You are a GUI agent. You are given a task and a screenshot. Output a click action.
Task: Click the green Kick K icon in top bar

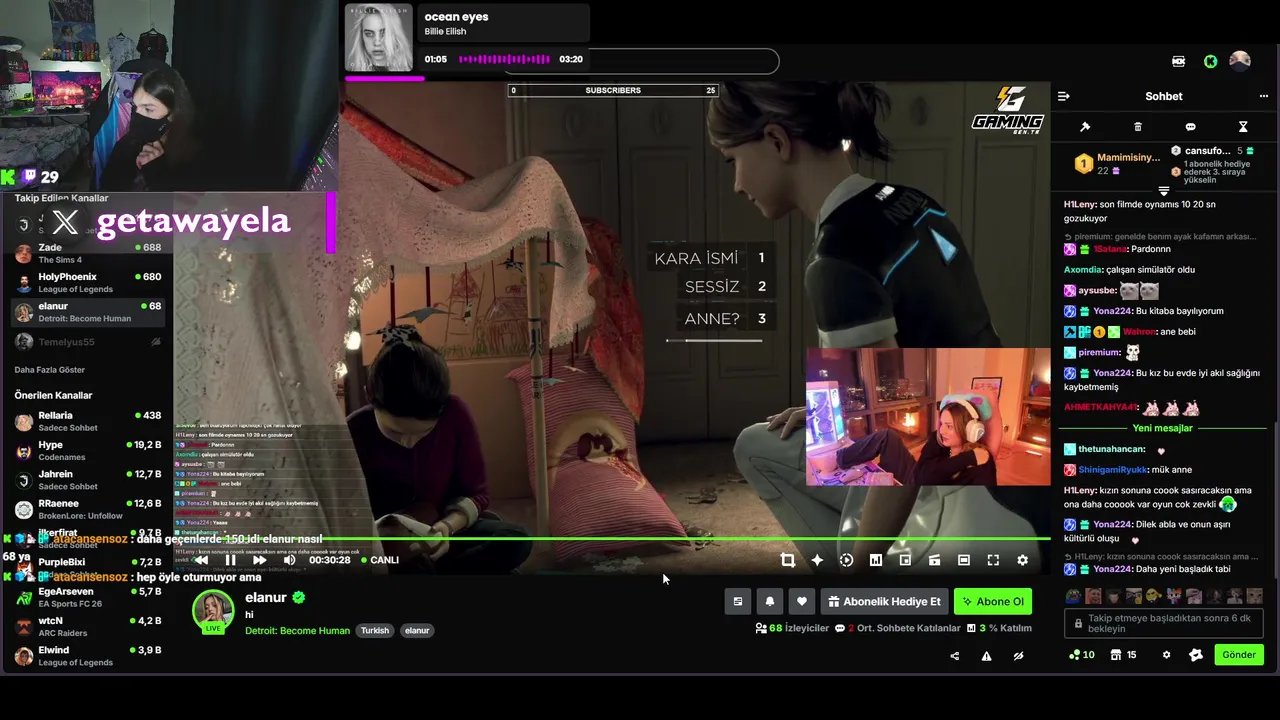pos(1211,61)
